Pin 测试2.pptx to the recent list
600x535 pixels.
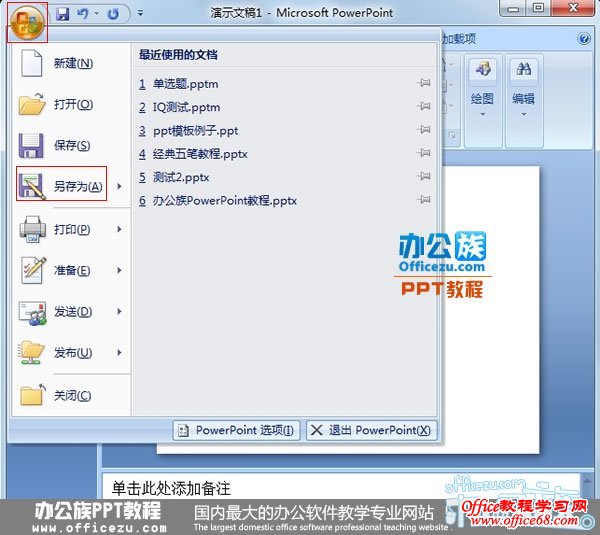[424, 176]
